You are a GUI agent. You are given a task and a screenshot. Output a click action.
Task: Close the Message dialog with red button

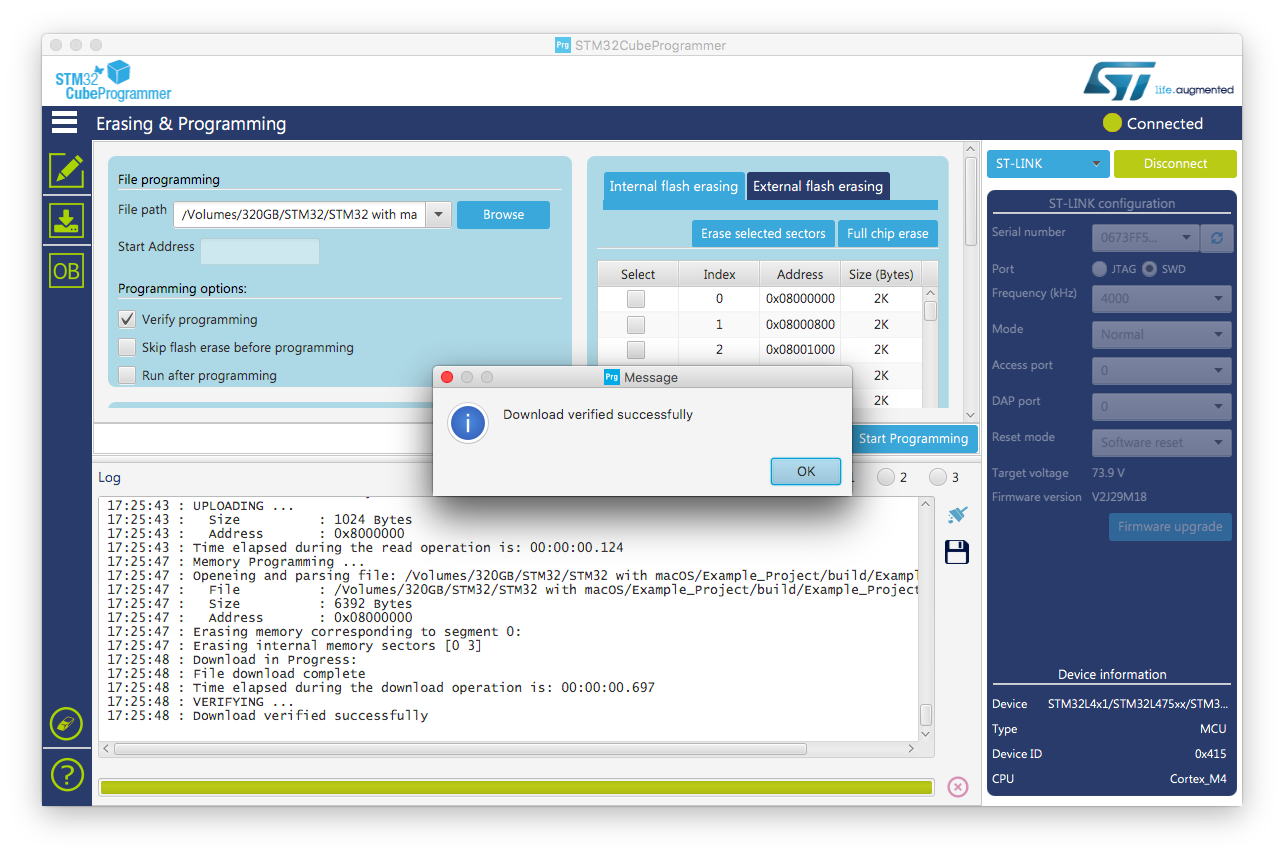pos(447,377)
